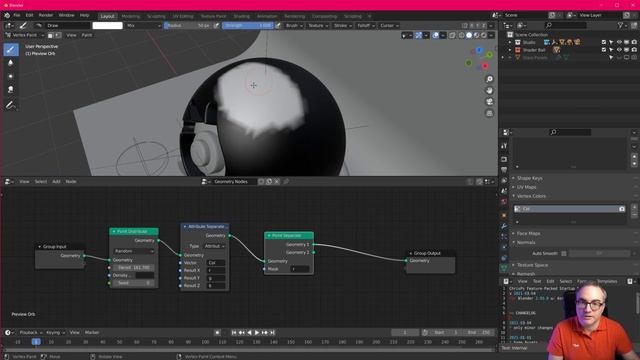
Task: Hide Studio collection with eye icon
Action: (x=619, y=42)
